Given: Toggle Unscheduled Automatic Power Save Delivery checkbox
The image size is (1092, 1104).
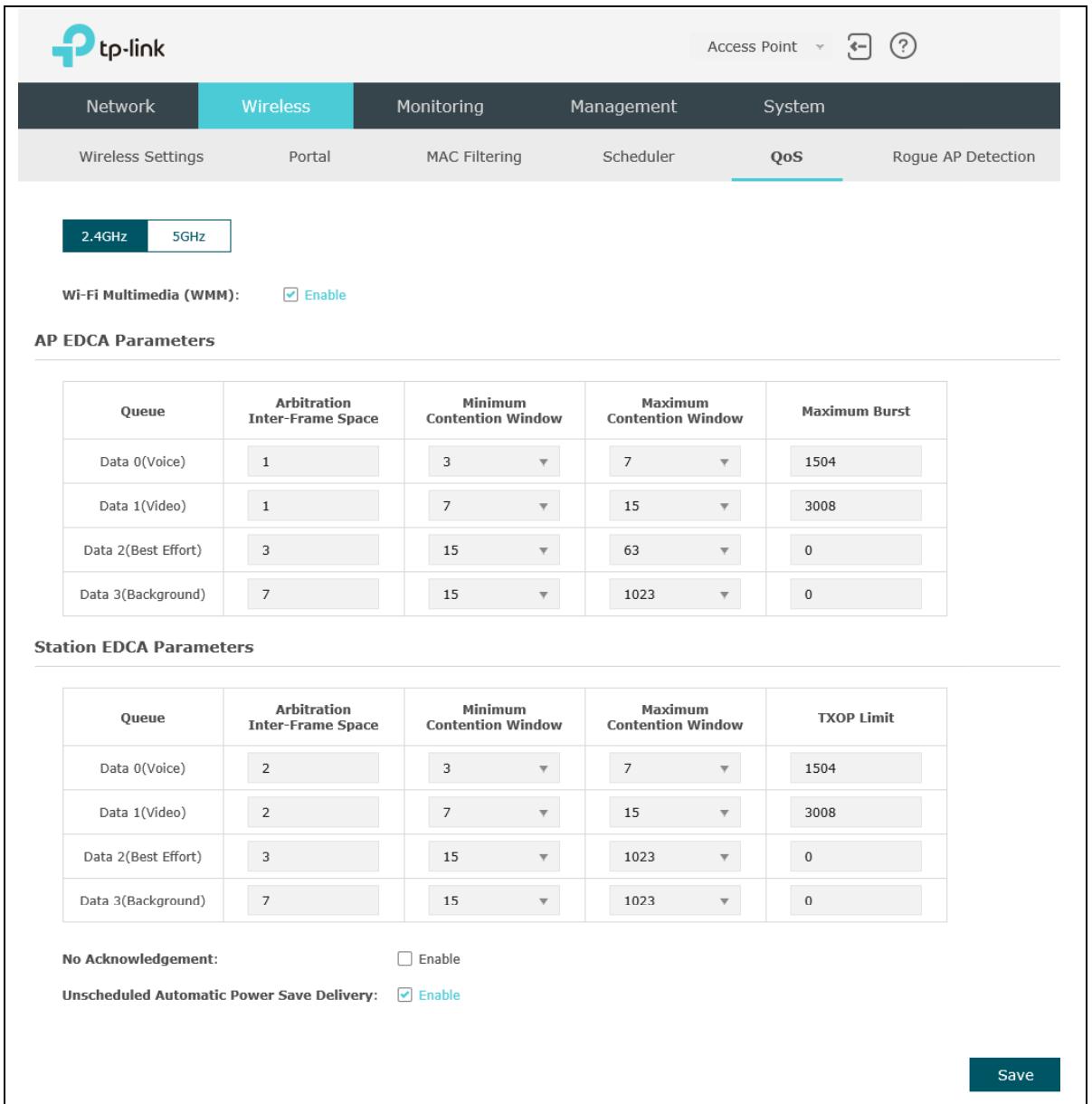Looking at the screenshot, I should pyautogui.click(x=404, y=995).
